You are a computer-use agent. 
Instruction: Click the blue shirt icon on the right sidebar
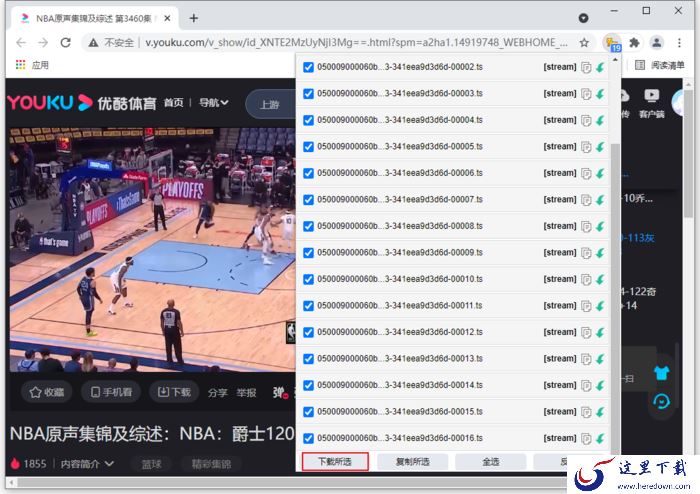click(x=661, y=373)
